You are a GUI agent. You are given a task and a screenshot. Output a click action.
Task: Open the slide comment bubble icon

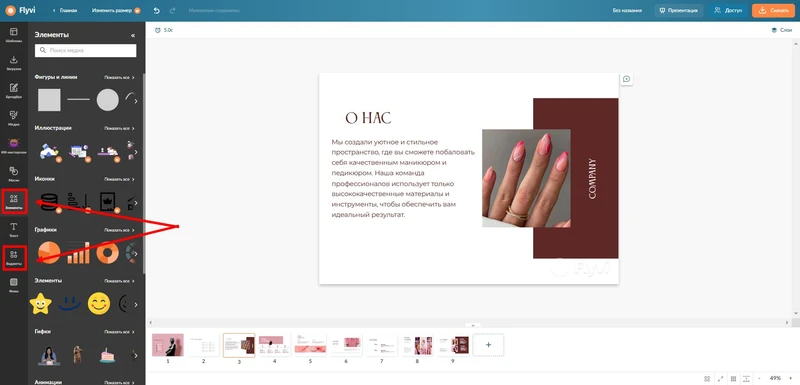pos(627,79)
